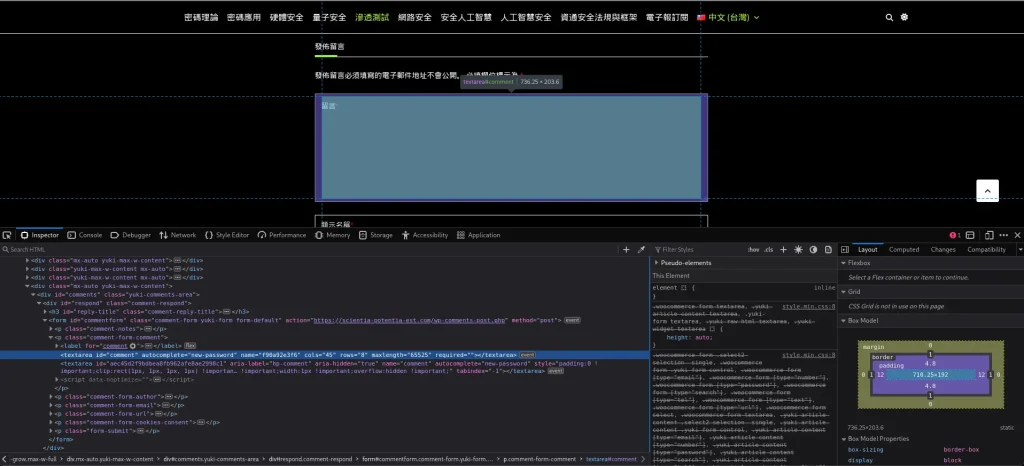This screenshot has width=1024, height=466.
Task: Open the 中文 (台灣) language dropdown
Action: (x=728, y=17)
